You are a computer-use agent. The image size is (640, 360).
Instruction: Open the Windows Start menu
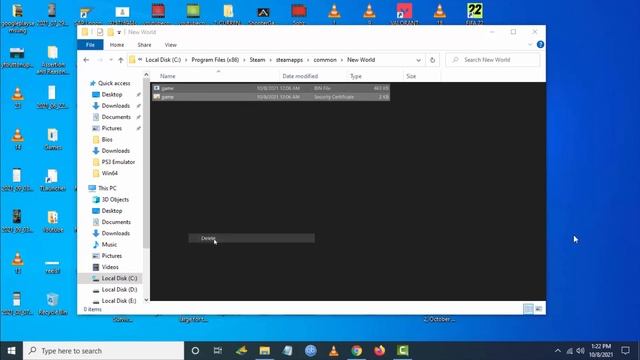(x=11, y=351)
